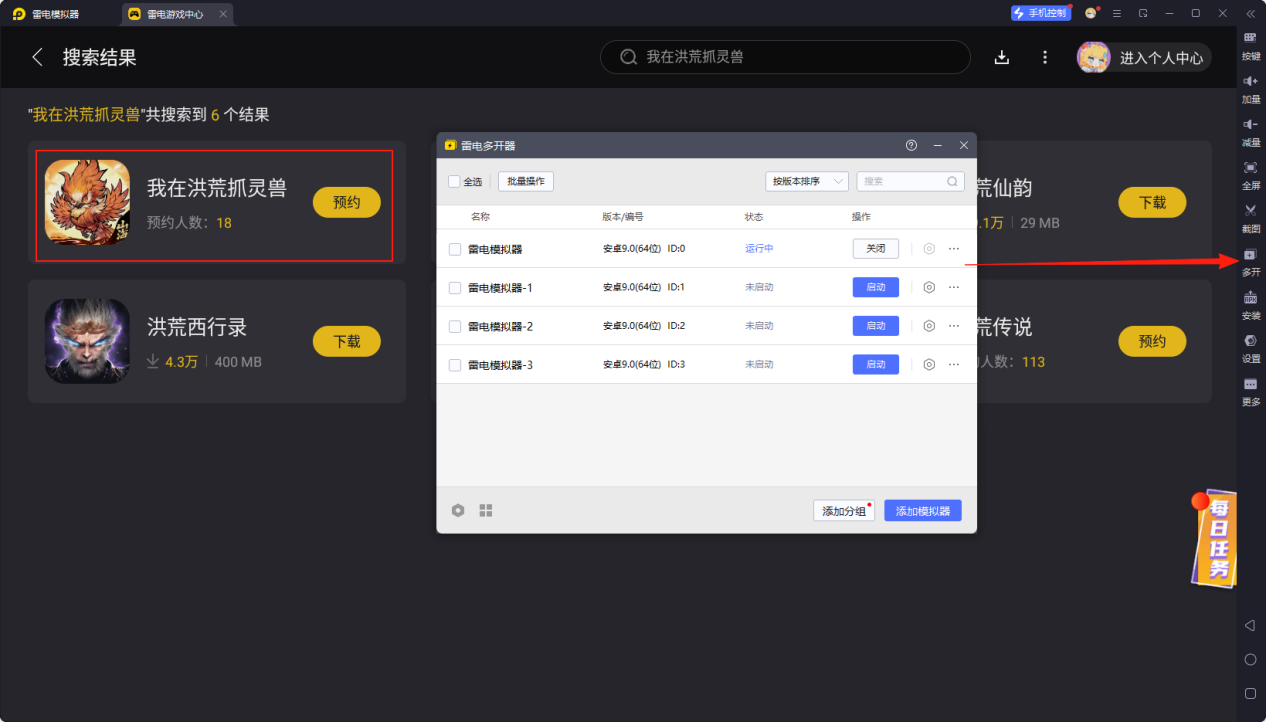Tick the 全选 select-all checkbox
The width and height of the screenshot is (1266, 722).
454,182
